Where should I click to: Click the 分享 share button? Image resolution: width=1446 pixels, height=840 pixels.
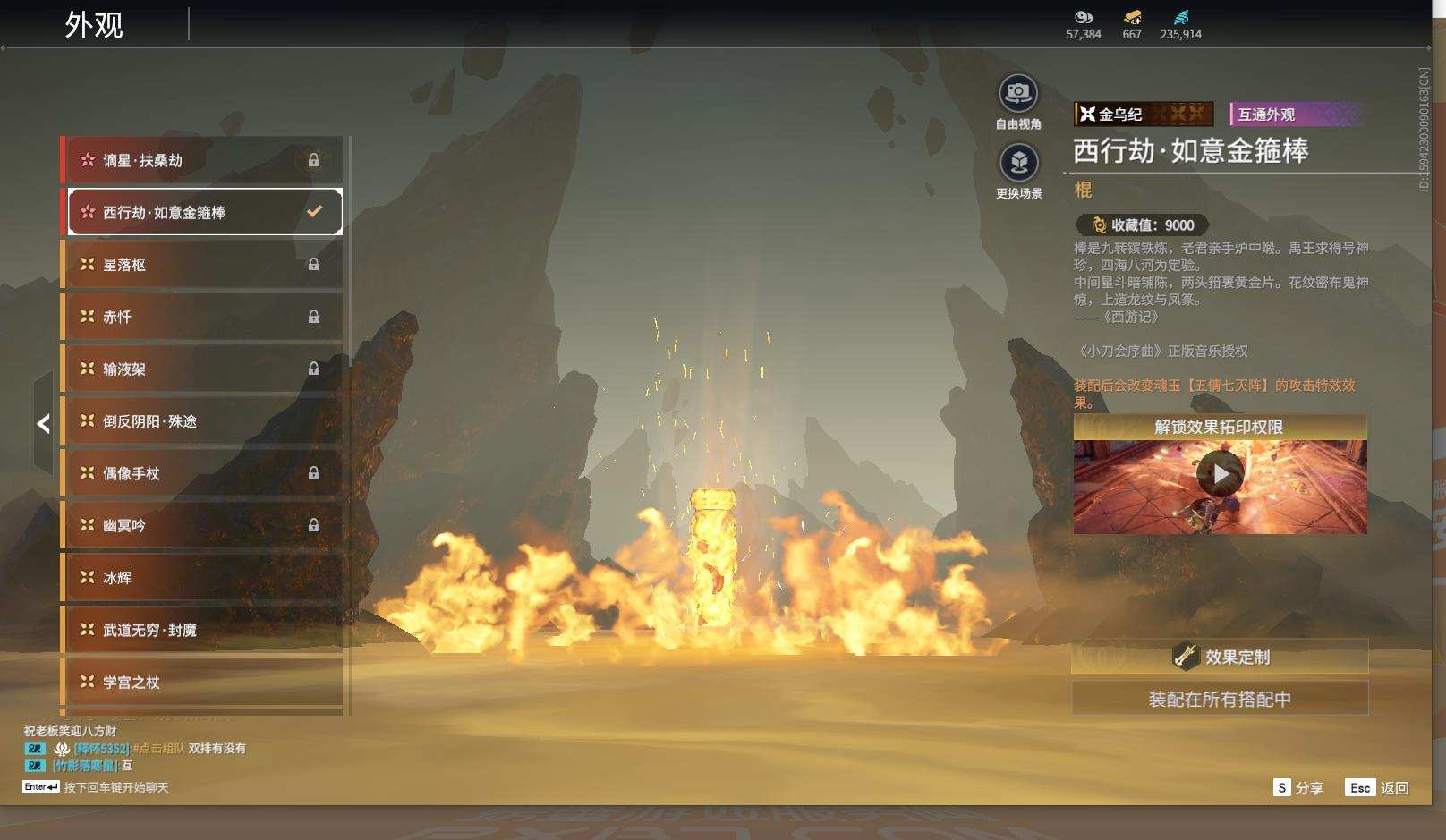click(1298, 788)
